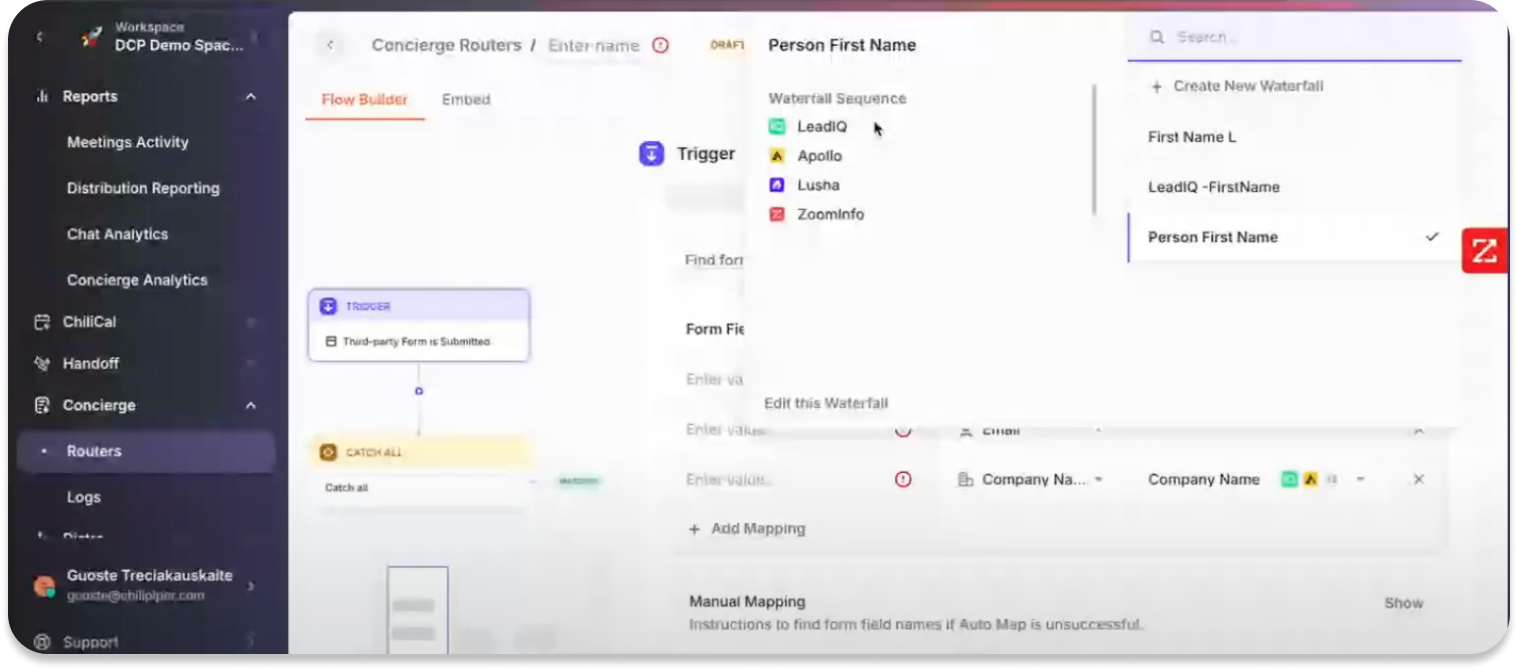1518x670 pixels.
Task: Click the router Enter name field
Action: pyautogui.click(x=594, y=46)
